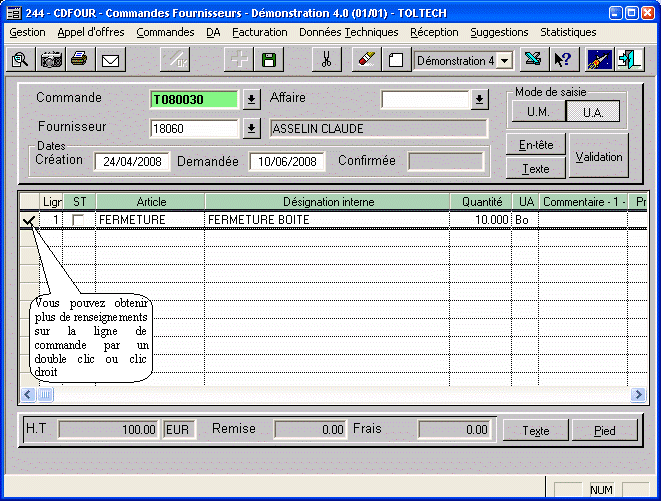
Task: Switch entry mode to U.A.
Action: (593, 112)
